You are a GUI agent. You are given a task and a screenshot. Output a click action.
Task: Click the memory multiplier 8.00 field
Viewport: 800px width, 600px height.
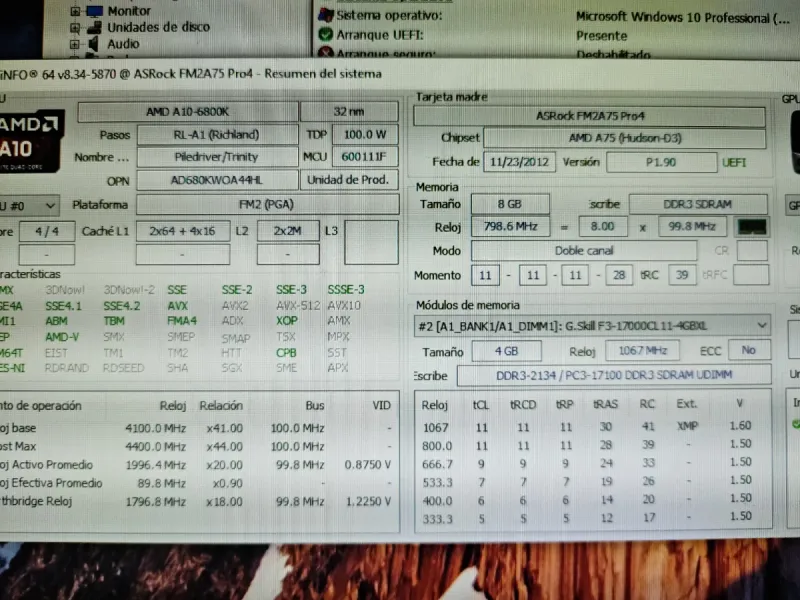603,227
